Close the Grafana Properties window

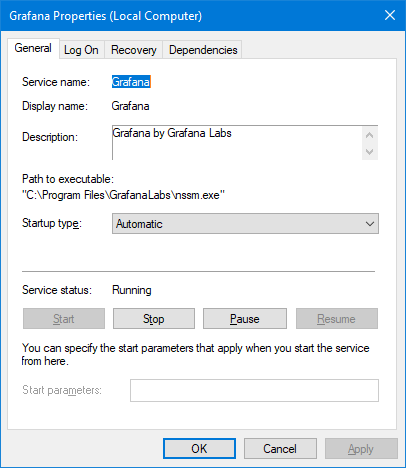pos(390,15)
